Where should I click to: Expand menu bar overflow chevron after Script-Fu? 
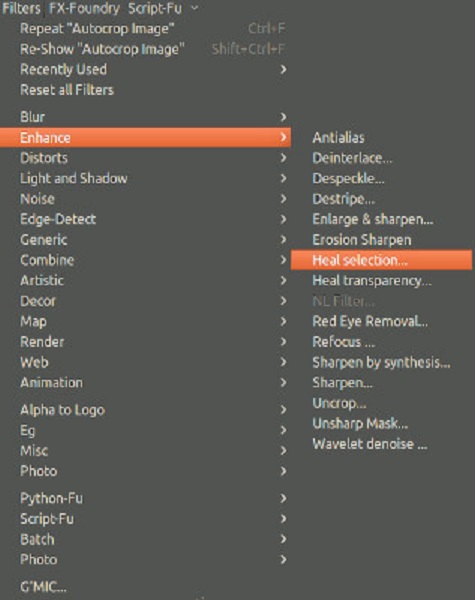click(195, 8)
